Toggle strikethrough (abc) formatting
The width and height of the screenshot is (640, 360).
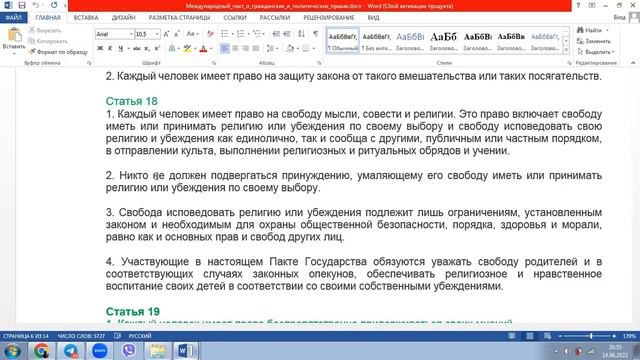[x=136, y=48]
